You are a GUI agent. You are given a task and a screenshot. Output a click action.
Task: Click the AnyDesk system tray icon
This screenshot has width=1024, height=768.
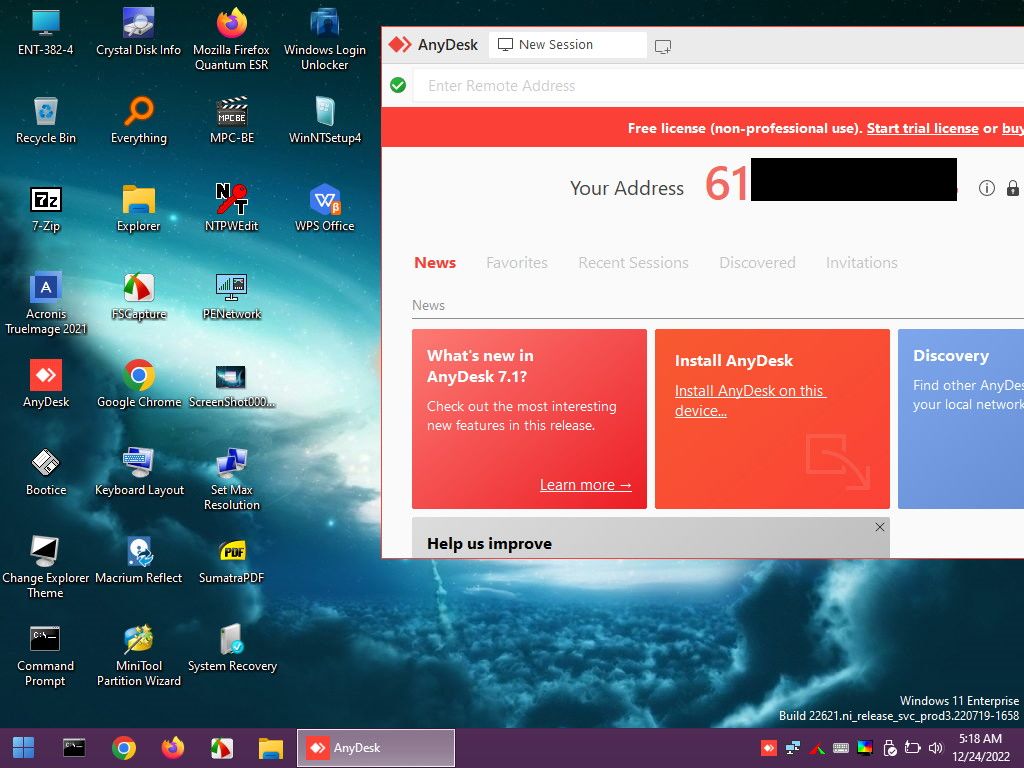click(769, 748)
